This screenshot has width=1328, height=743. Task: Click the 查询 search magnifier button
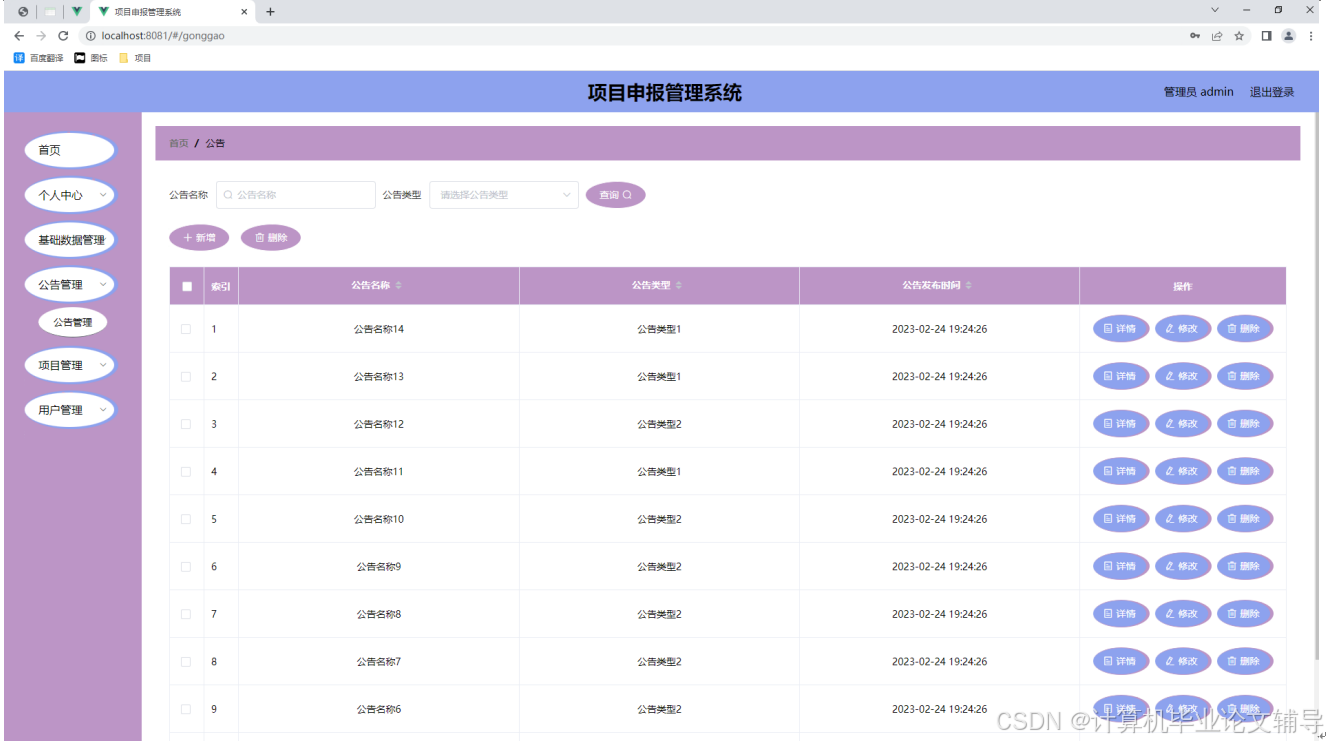click(x=615, y=194)
